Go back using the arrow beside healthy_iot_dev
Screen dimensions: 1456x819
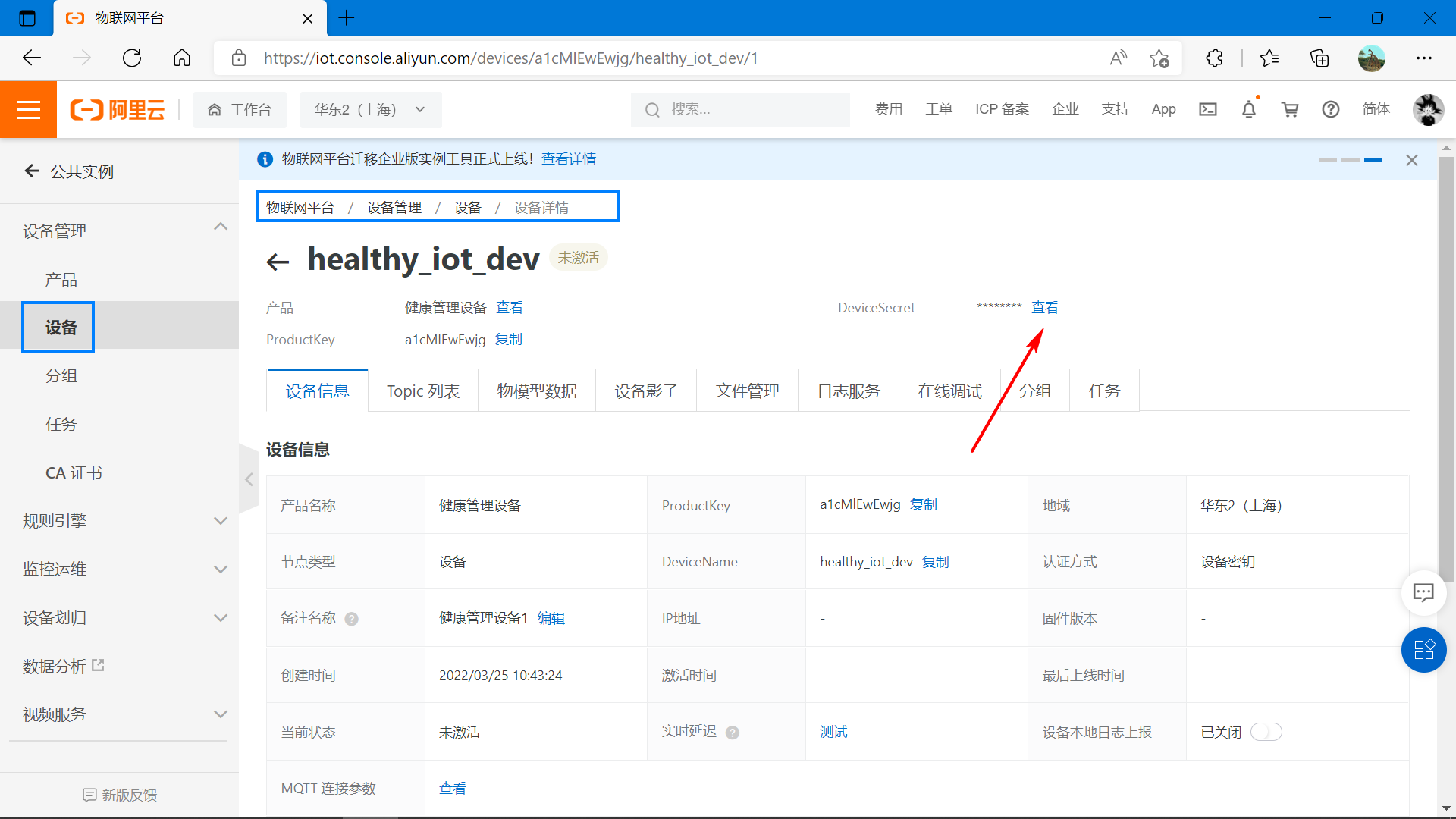(x=278, y=262)
